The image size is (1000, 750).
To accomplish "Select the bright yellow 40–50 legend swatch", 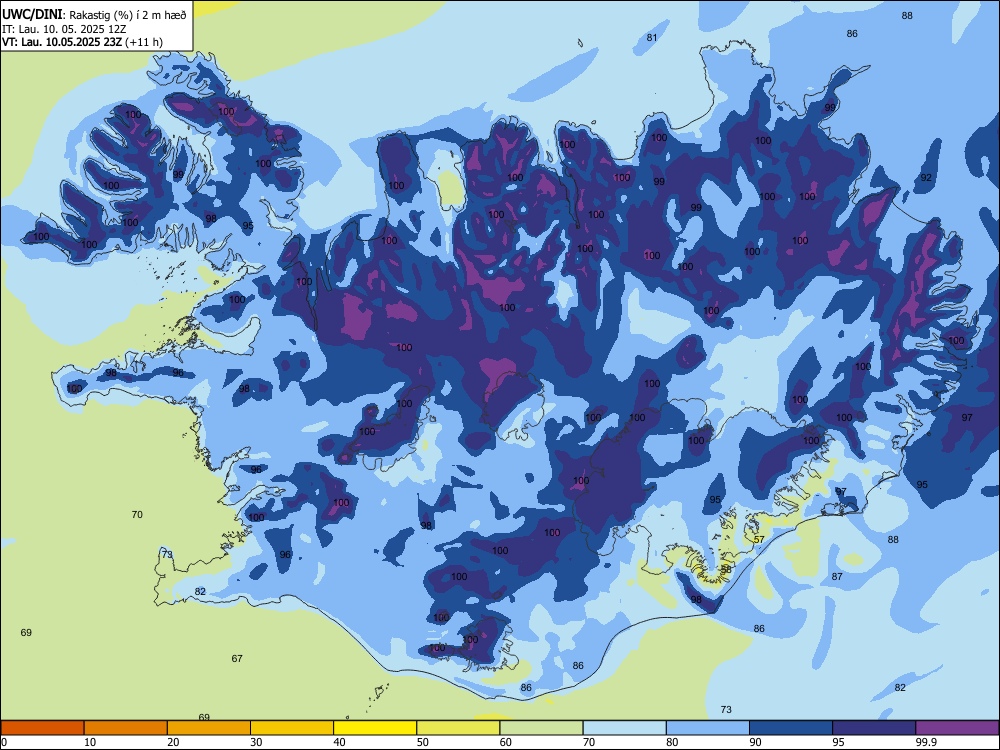I will [x=375, y=728].
